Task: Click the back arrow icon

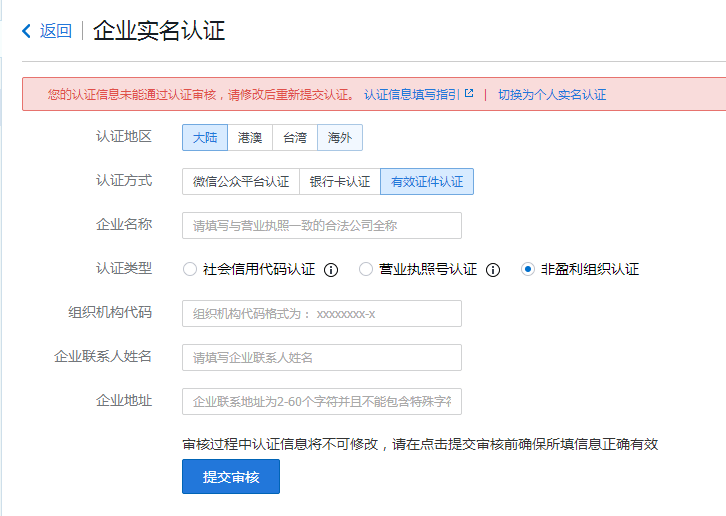Action: tap(27, 31)
